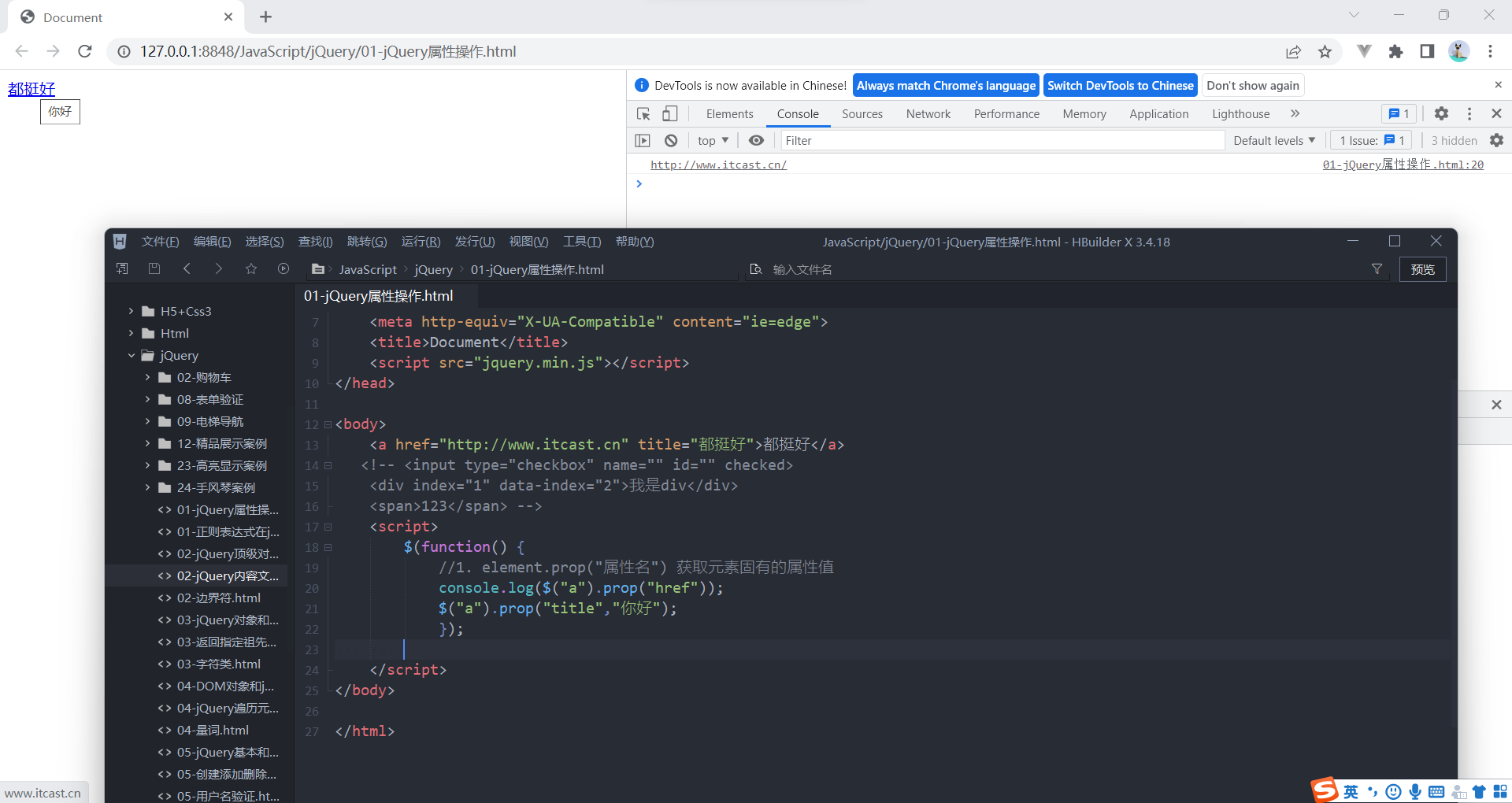Switch to the Network tab in DevTools
The image size is (1512, 803).
coord(928,113)
